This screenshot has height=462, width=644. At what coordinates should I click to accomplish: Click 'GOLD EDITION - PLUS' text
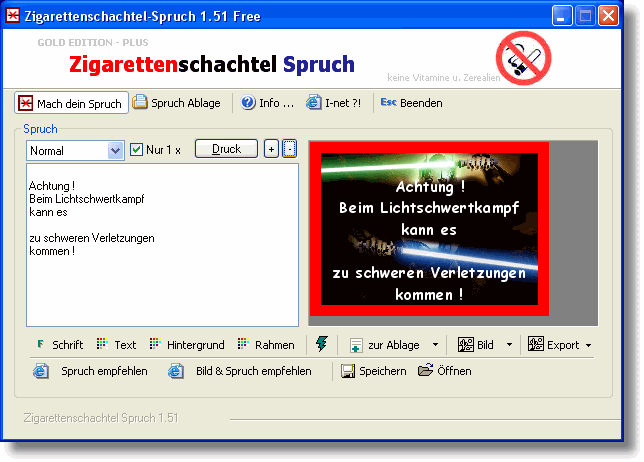point(93,43)
